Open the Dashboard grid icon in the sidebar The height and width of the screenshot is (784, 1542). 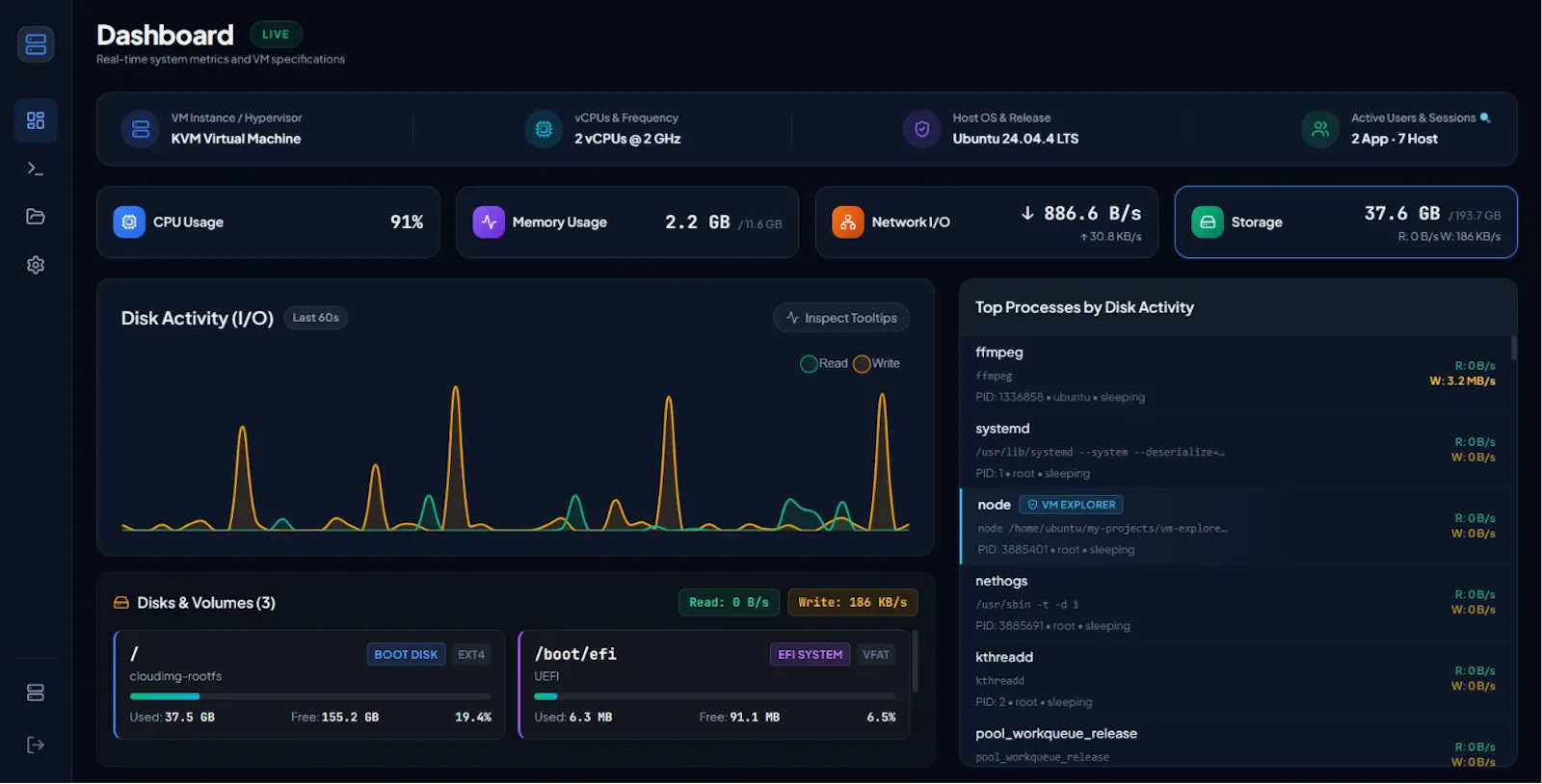click(x=36, y=120)
